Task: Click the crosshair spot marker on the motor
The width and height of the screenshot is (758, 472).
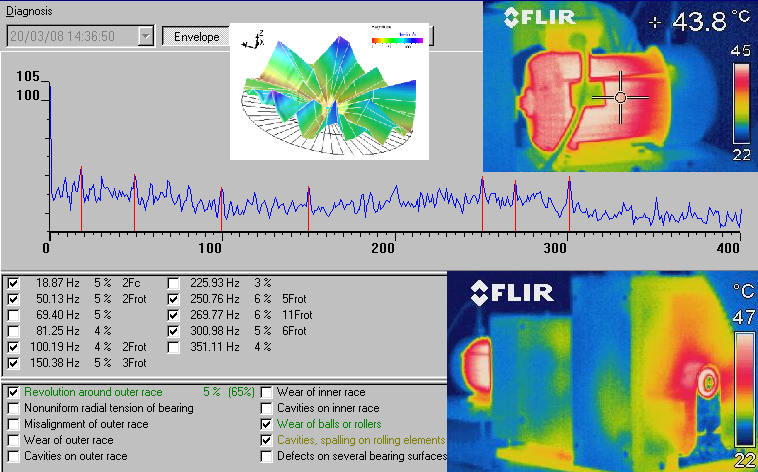Action: pyautogui.click(x=620, y=97)
